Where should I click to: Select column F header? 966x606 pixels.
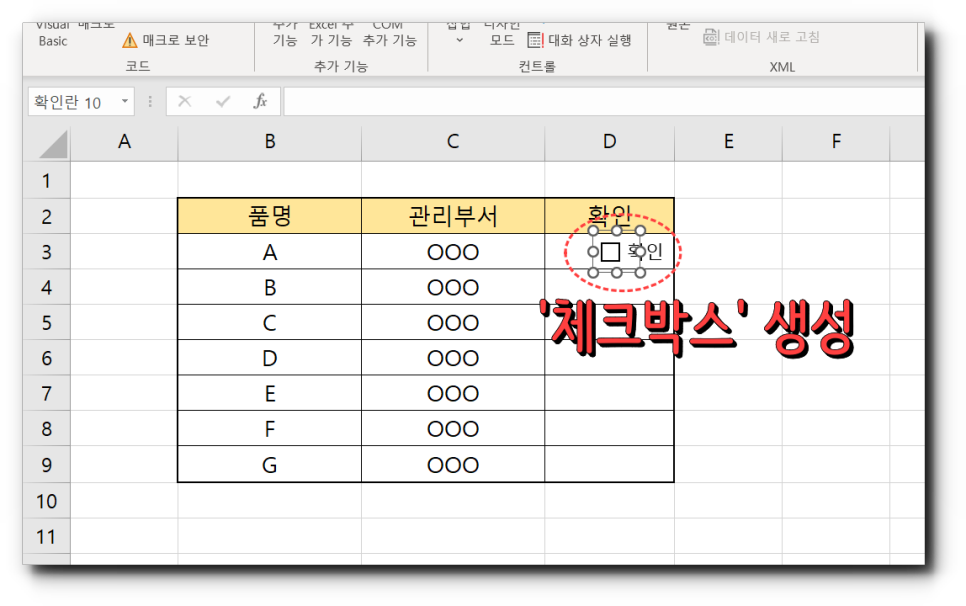click(836, 142)
